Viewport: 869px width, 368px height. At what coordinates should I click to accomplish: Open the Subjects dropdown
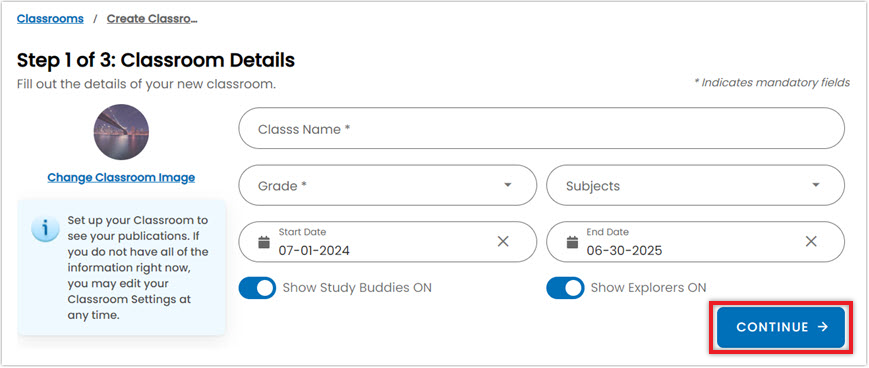click(696, 186)
